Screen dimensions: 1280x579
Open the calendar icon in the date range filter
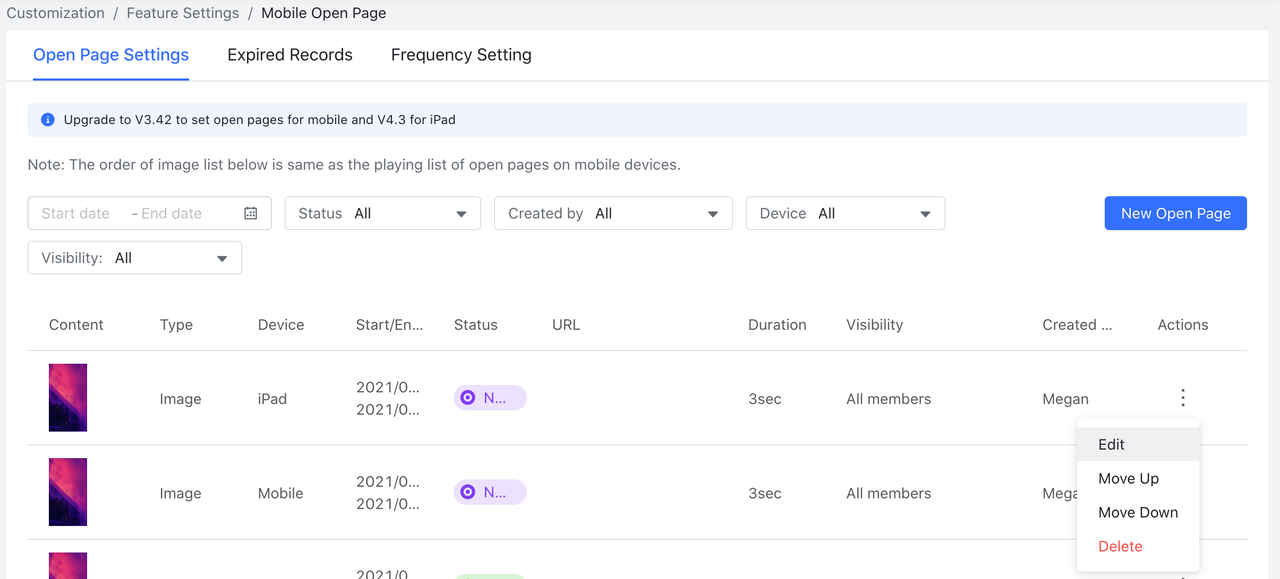250,212
